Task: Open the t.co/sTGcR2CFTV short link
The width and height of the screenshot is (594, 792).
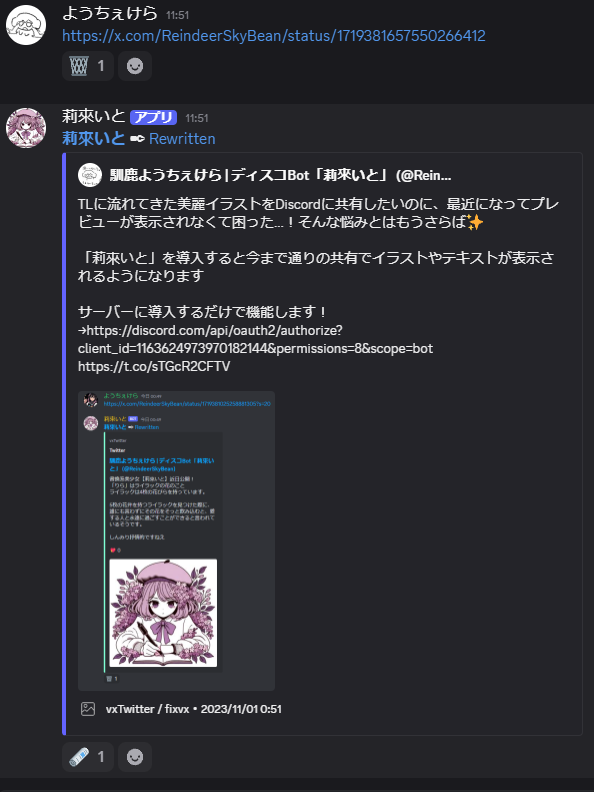Action: click(154, 366)
